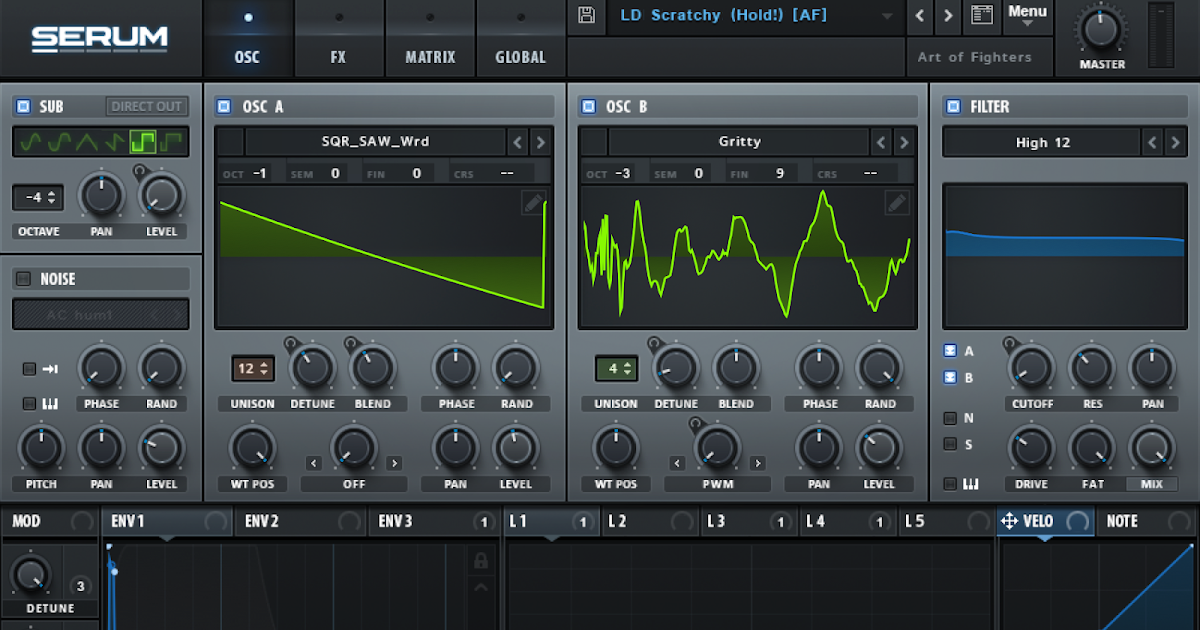Click the DIRECT OUT button
The image size is (1200, 630).
coord(147,107)
